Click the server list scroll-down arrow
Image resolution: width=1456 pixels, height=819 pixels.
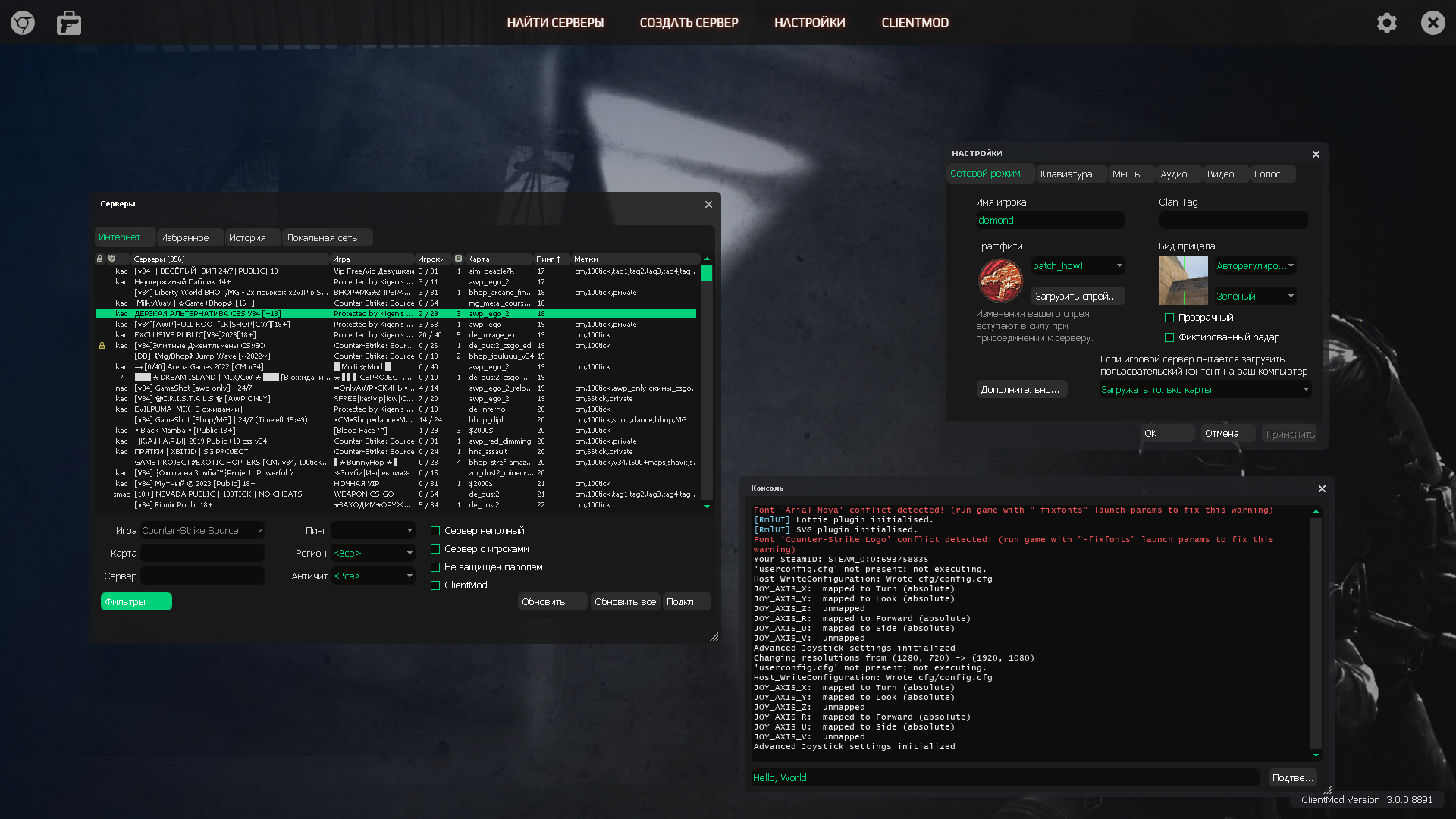707,506
